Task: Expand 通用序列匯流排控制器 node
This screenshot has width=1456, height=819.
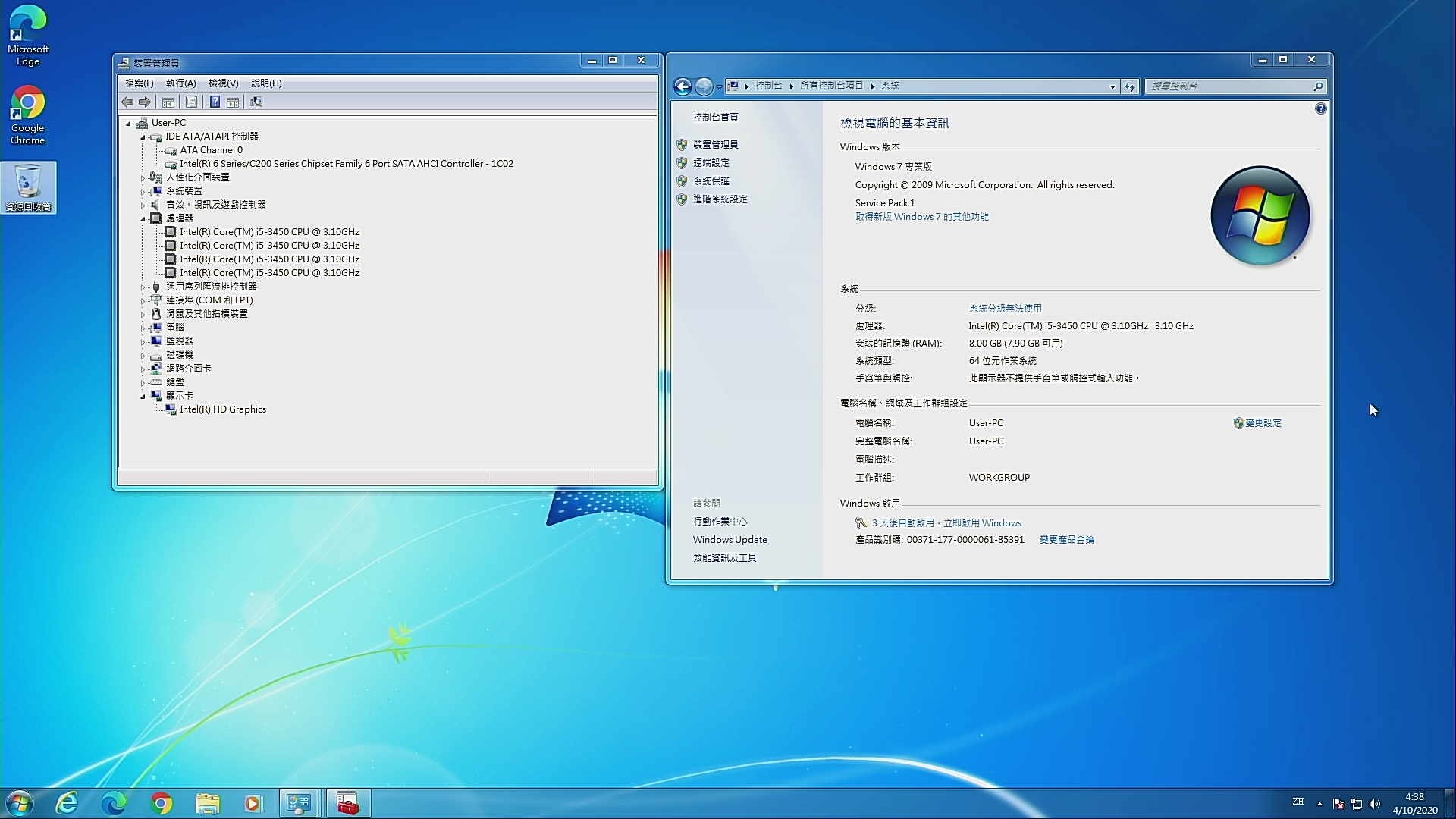Action: click(143, 287)
